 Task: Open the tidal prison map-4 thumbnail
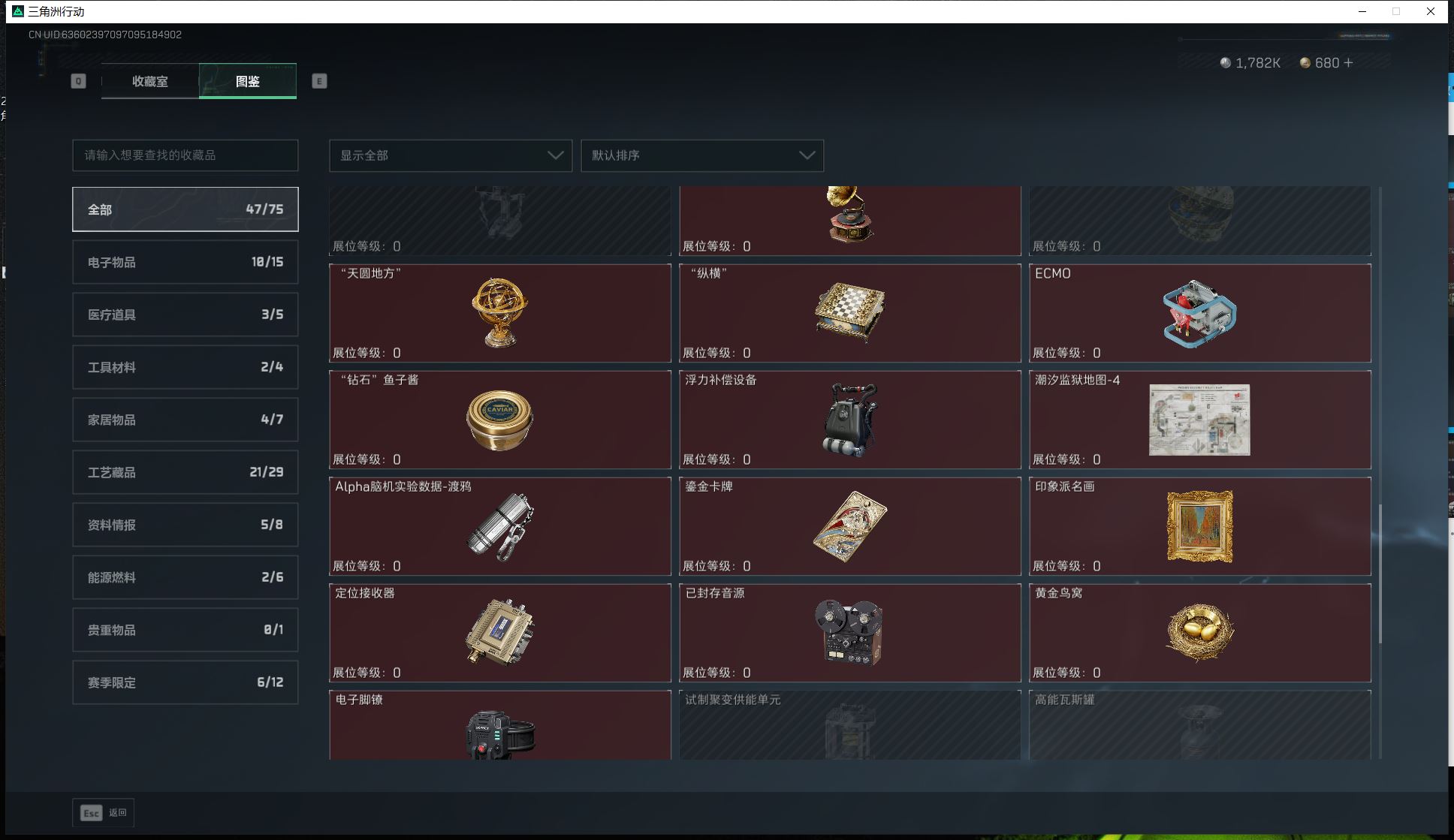click(x=1199, y=420)
